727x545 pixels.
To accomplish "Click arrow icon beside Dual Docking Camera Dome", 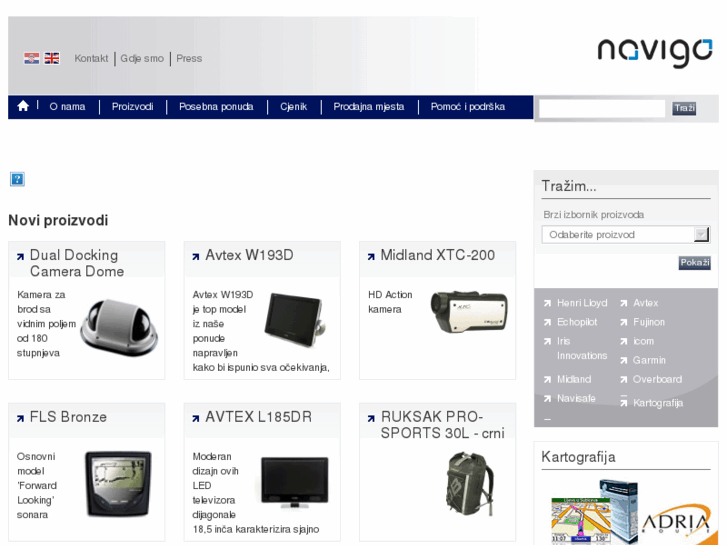I will (x=20, y=256).
